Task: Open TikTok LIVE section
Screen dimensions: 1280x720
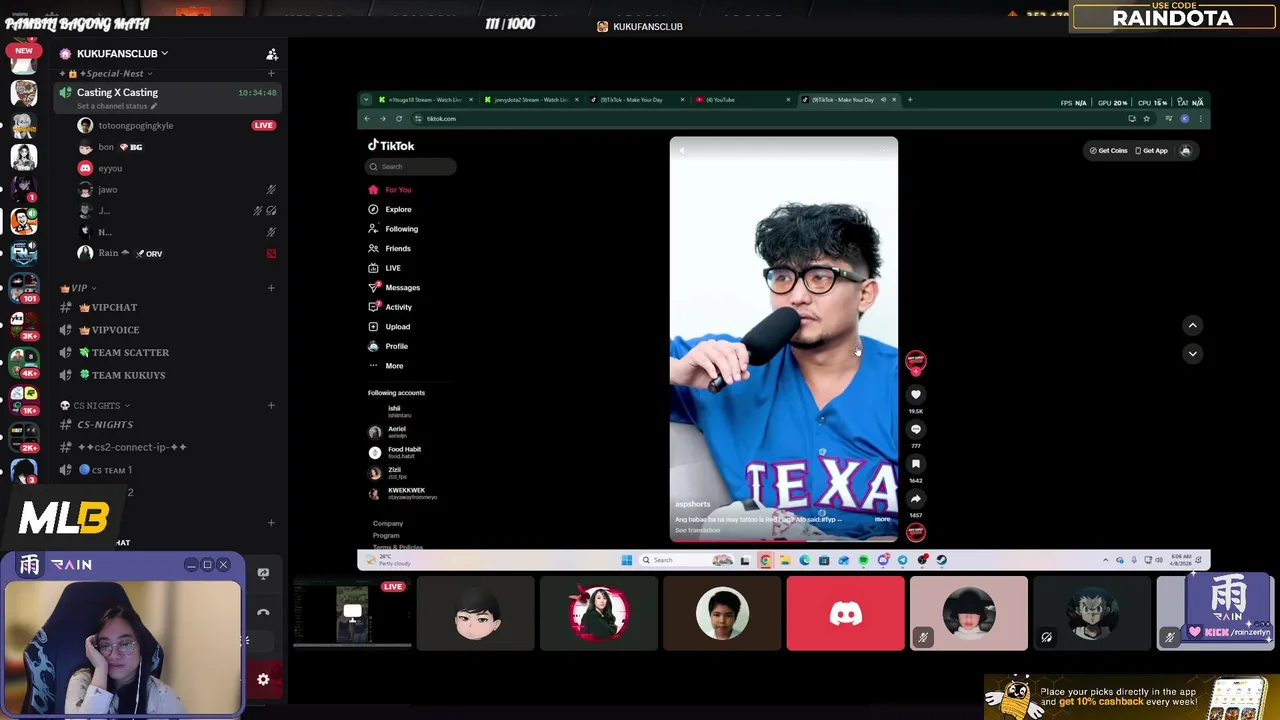Action: click(385, 268)
